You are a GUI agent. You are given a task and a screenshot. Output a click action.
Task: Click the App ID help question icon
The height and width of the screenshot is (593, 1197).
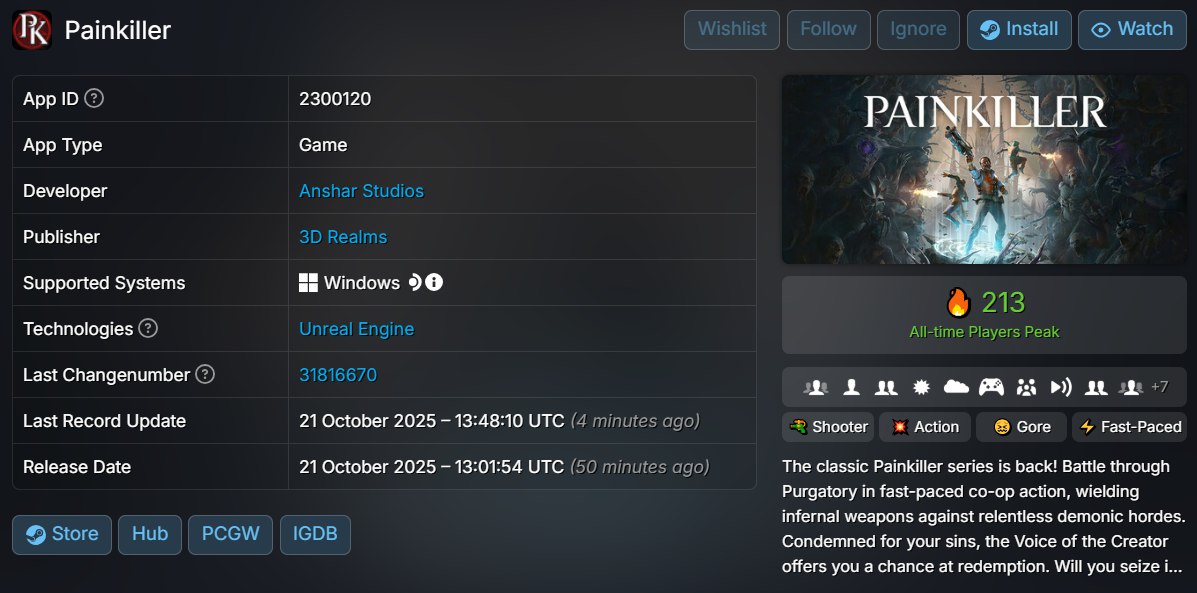94,98
